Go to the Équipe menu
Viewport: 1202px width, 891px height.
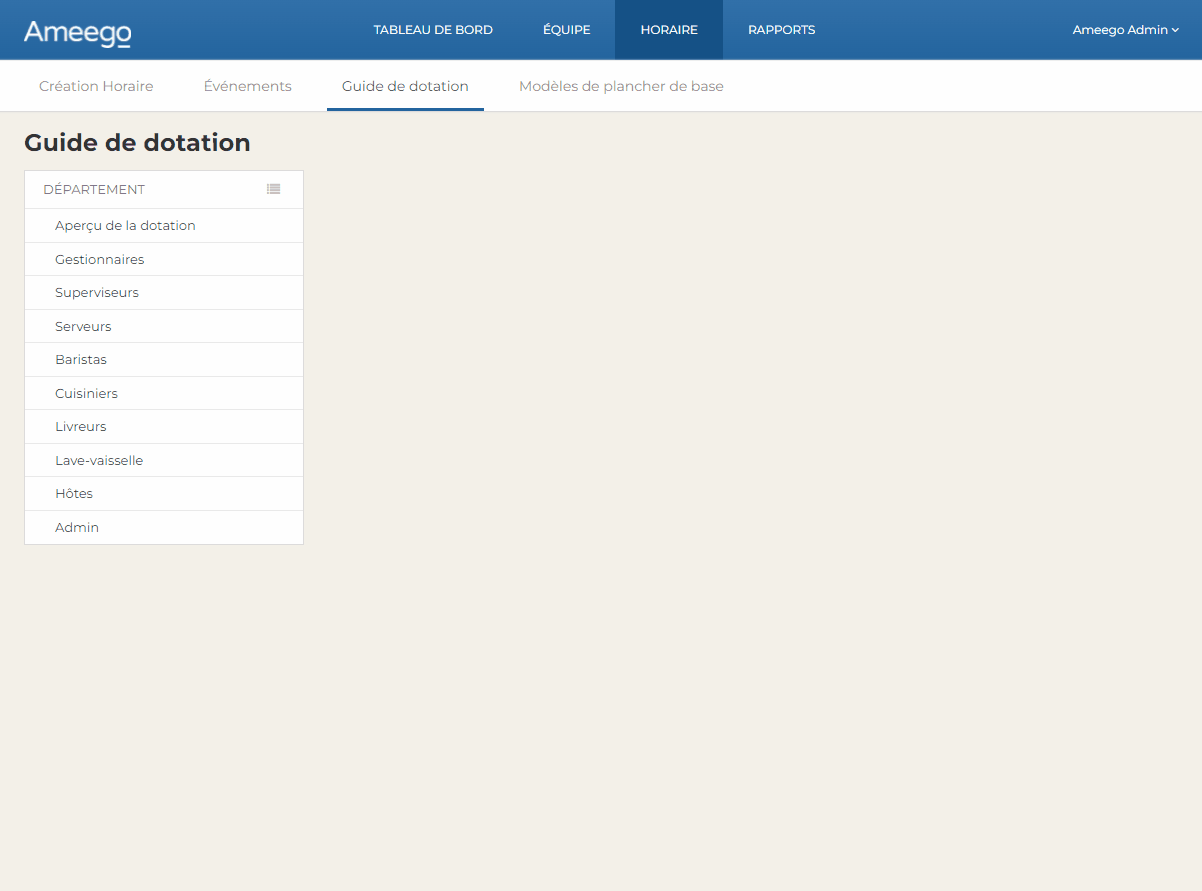coord(566,30)
